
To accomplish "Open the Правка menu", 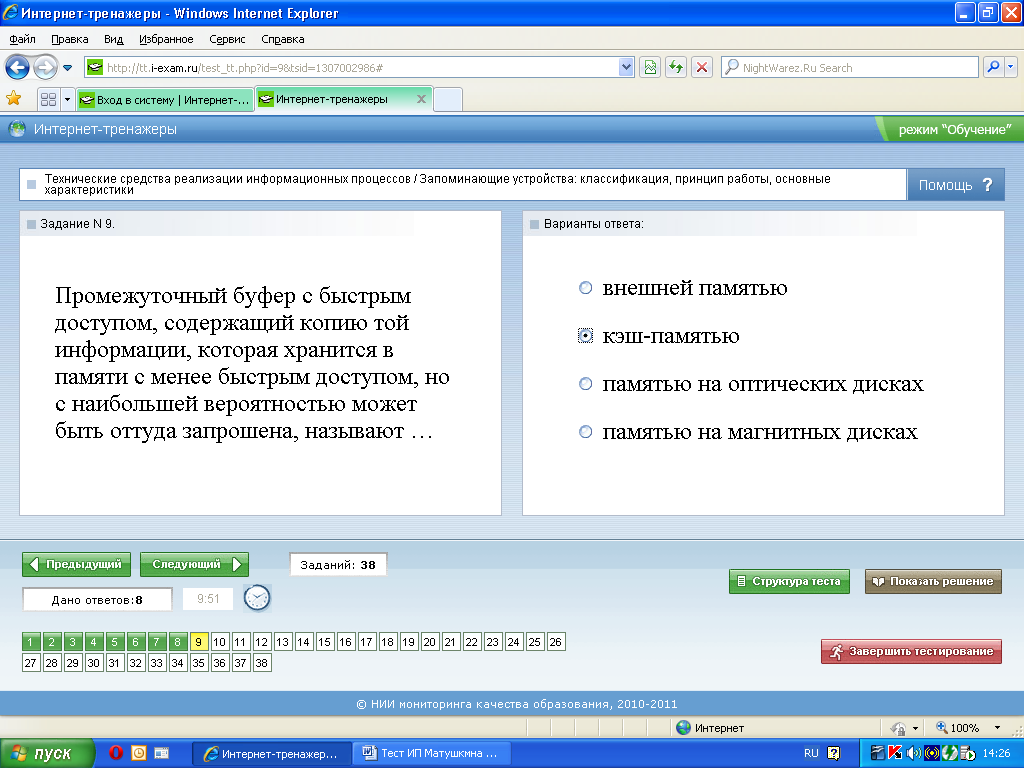I will pos(70,39).
